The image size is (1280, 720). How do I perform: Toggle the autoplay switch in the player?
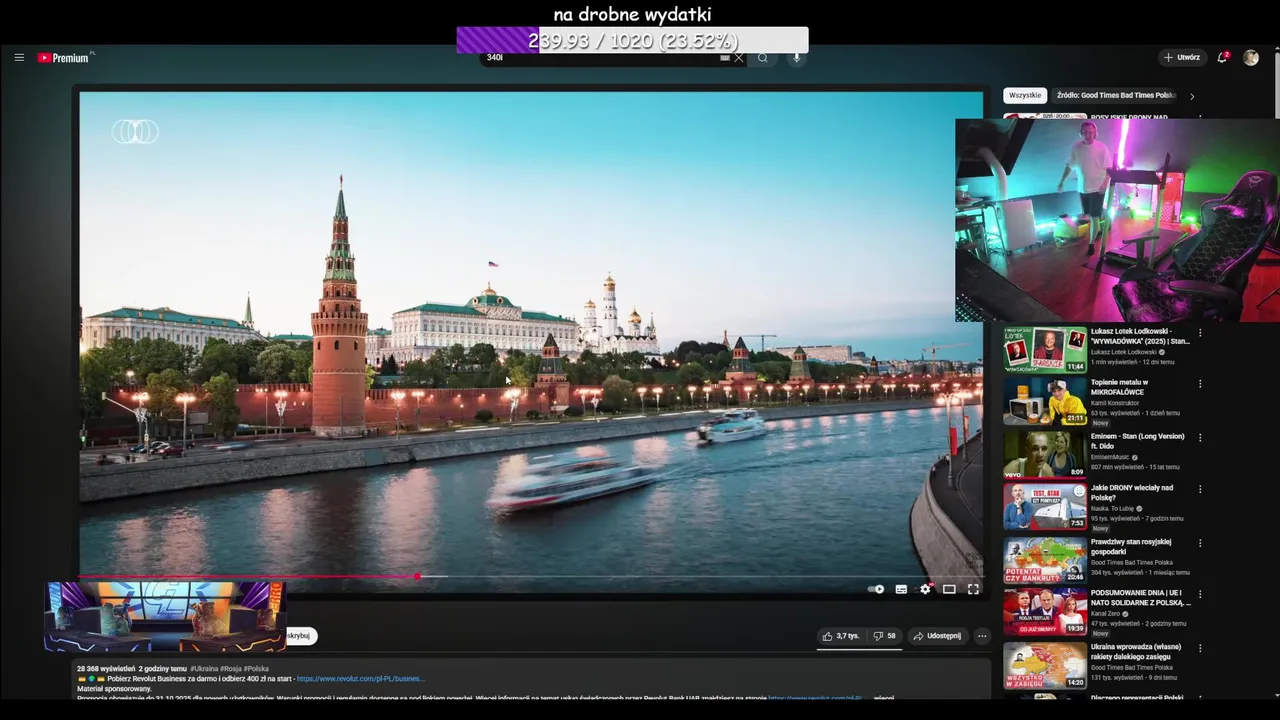coord(876,589)
